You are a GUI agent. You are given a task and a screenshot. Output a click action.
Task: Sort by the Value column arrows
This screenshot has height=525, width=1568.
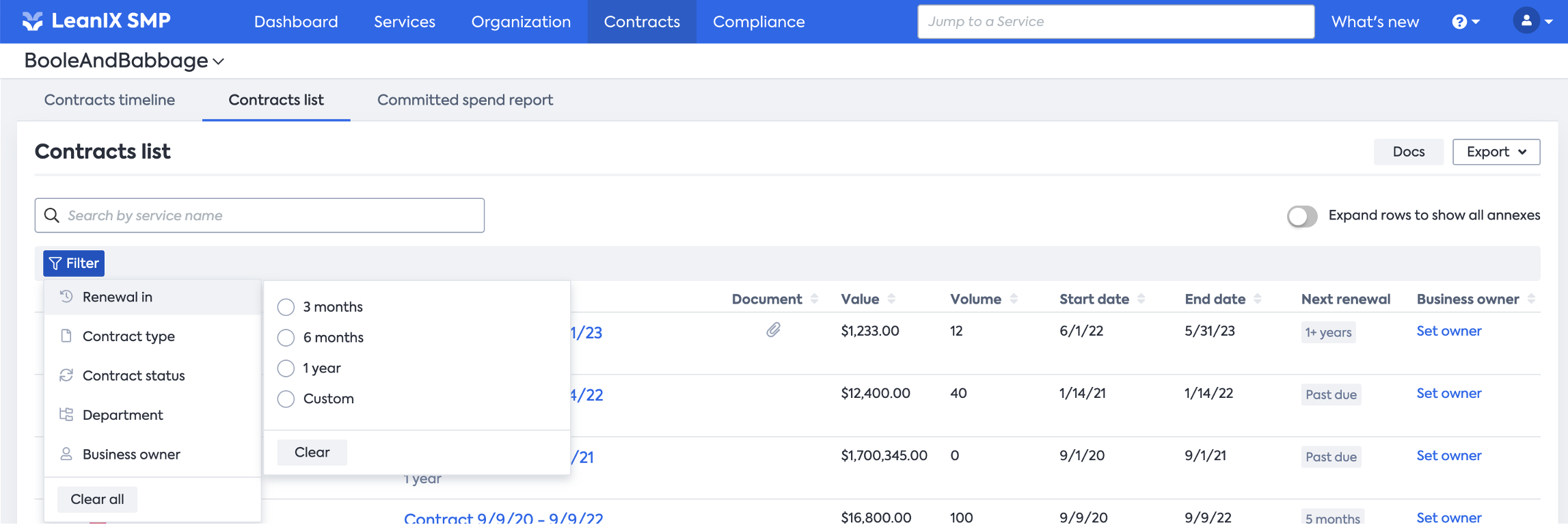click(x=891, y=299)
